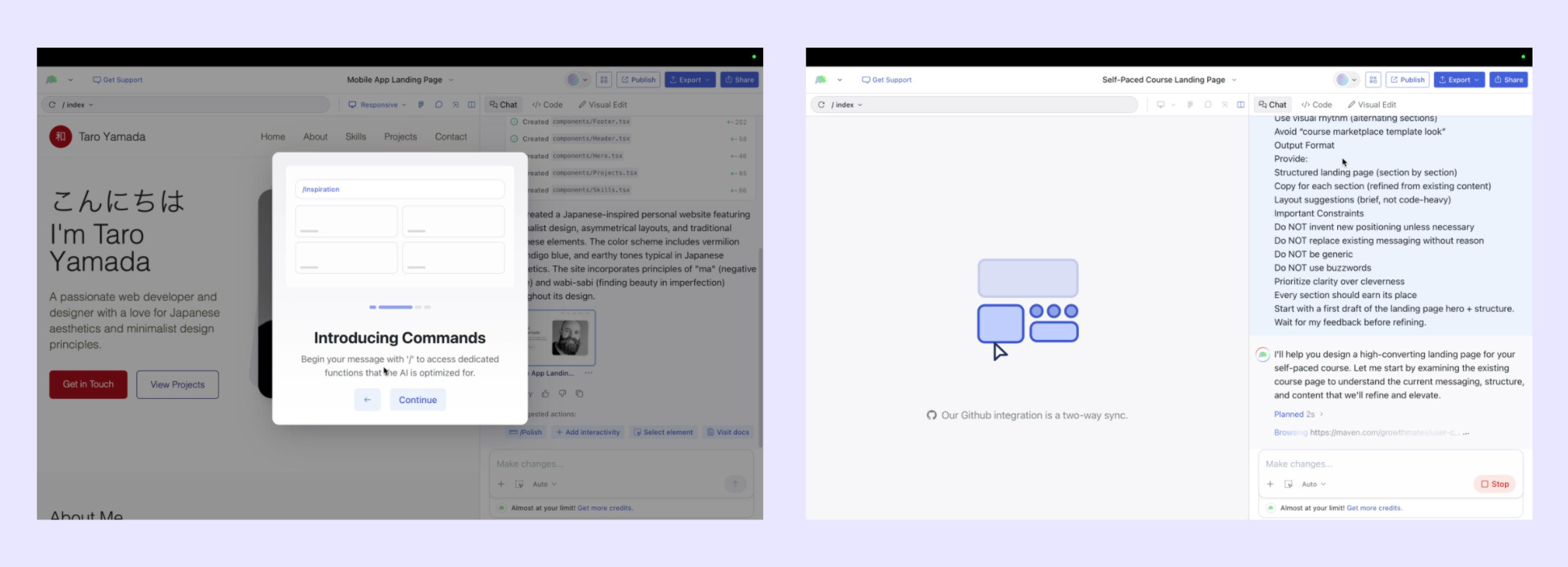This screenshot has height=567, width=1568.
Task: Click Share button in right window
Action: pos(1509,80)
